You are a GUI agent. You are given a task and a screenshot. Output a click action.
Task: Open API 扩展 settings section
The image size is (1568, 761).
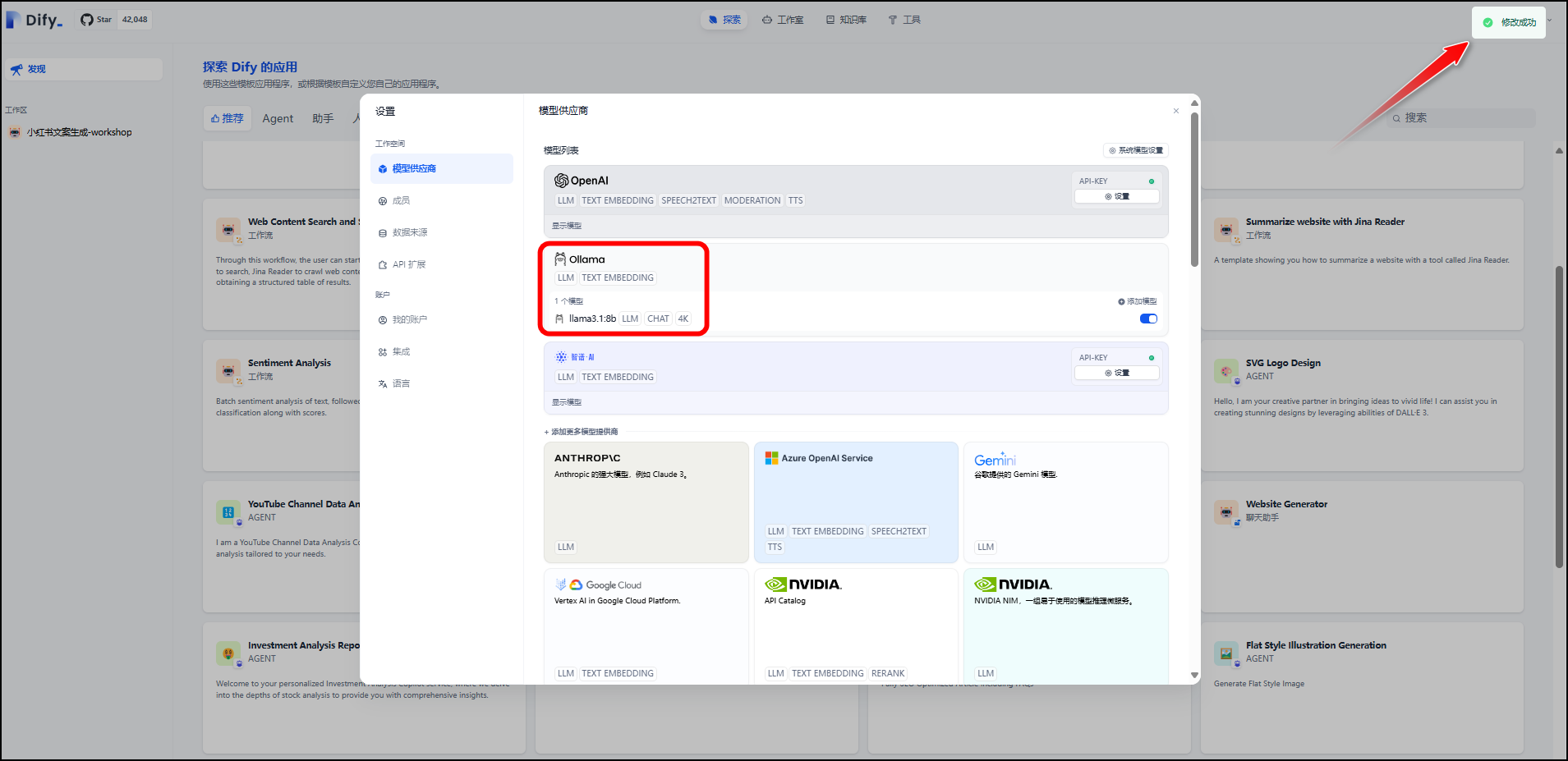442,264
